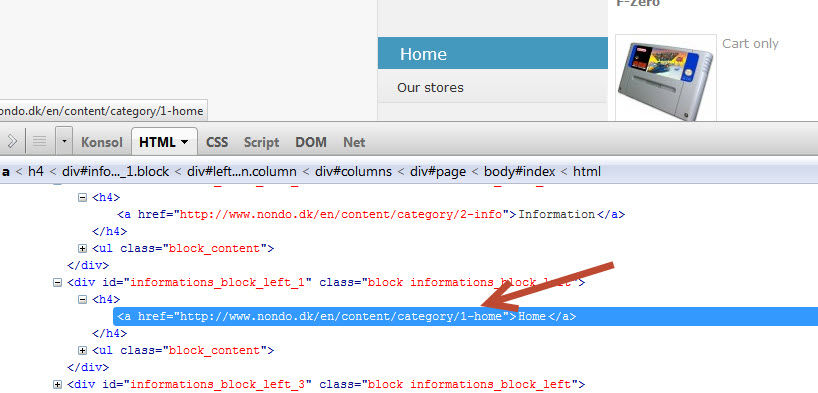
Task: Click the closing </div> tag above informations_block_left_1
Action: (x=88, y=265)
